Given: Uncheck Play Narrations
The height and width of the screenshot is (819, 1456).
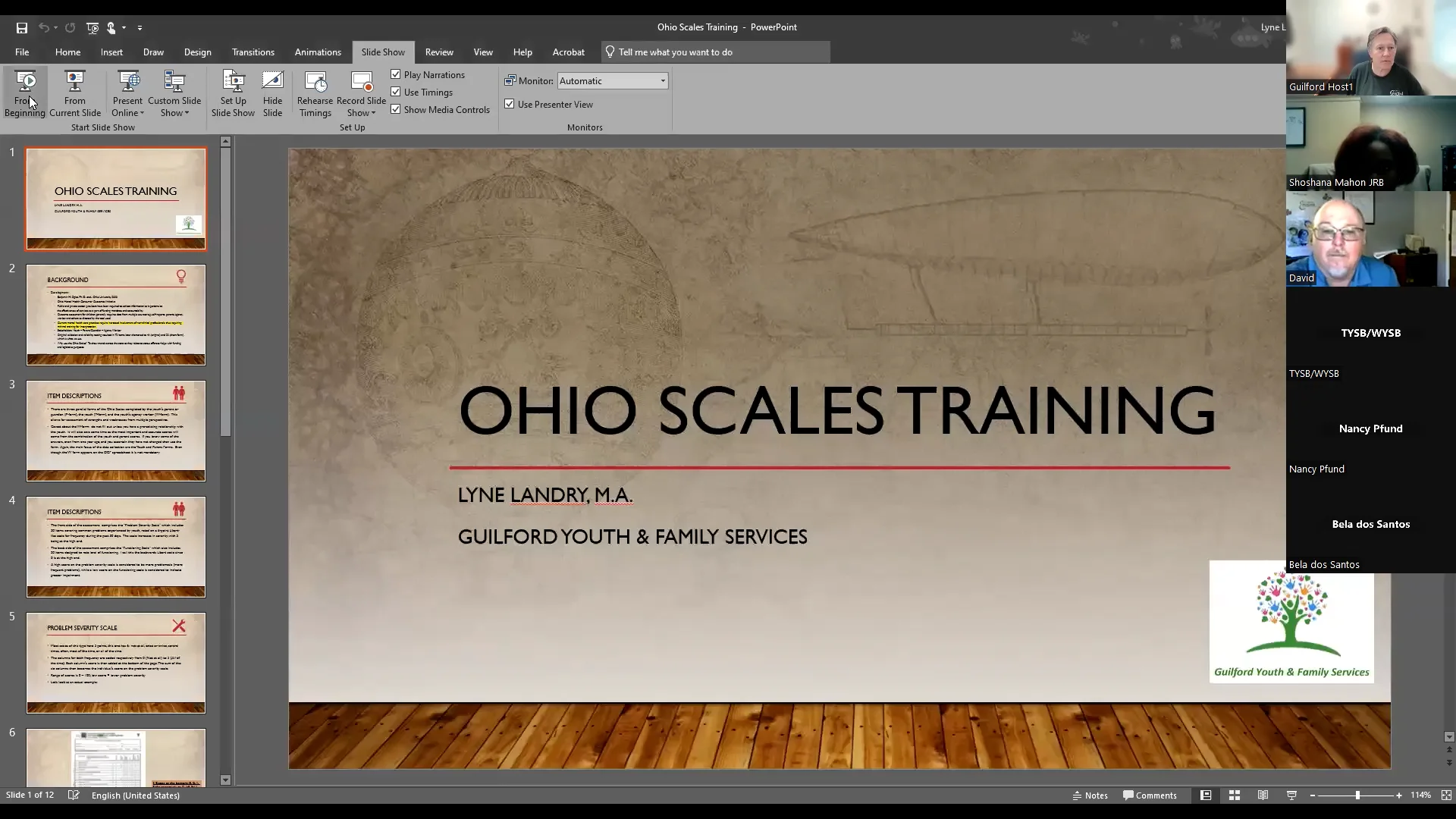Looking at the screenshot, I should [x=396, y=74].
